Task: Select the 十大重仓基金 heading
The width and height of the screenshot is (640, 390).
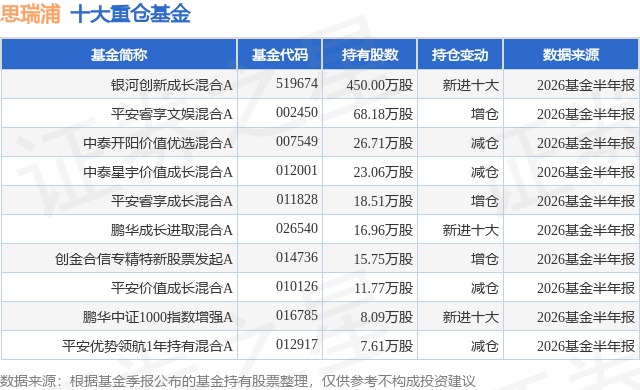Action: [x=131, y=13]
